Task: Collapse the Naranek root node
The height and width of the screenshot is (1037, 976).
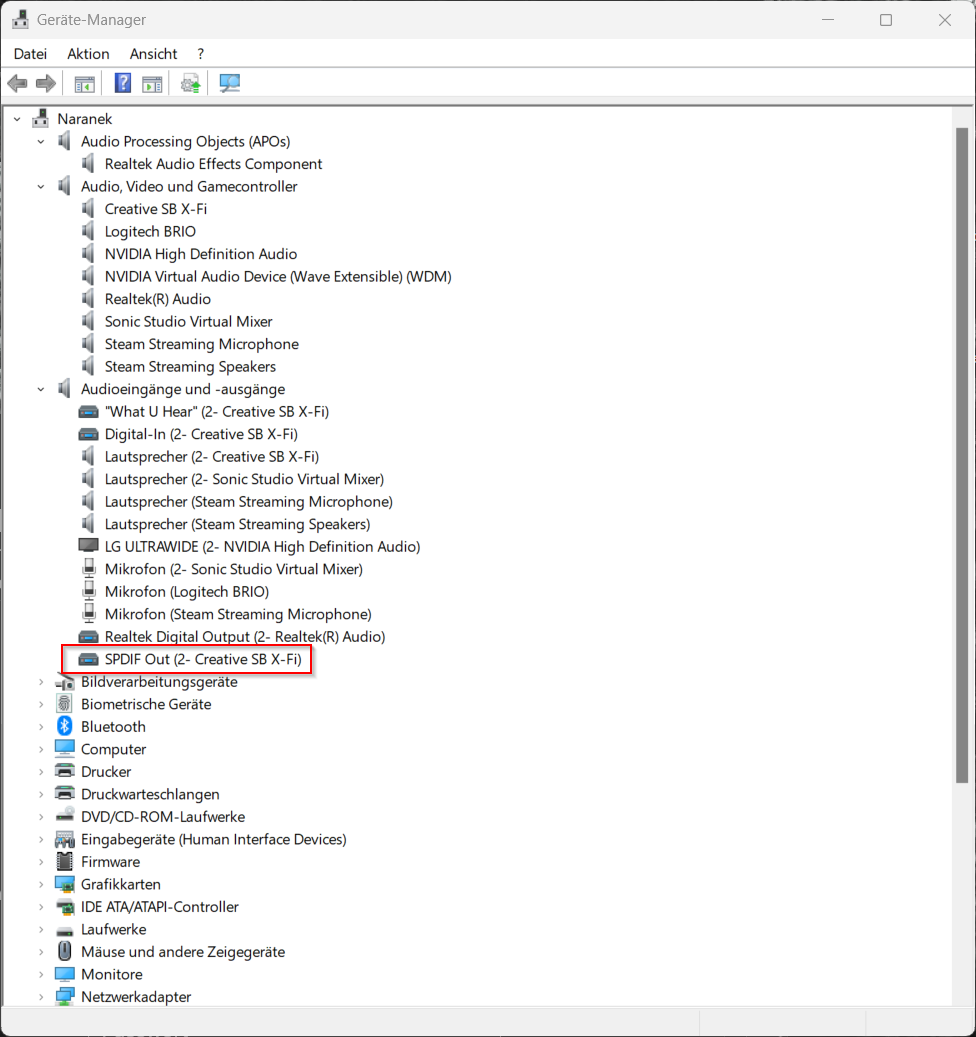Action: (x=17, y=119)
